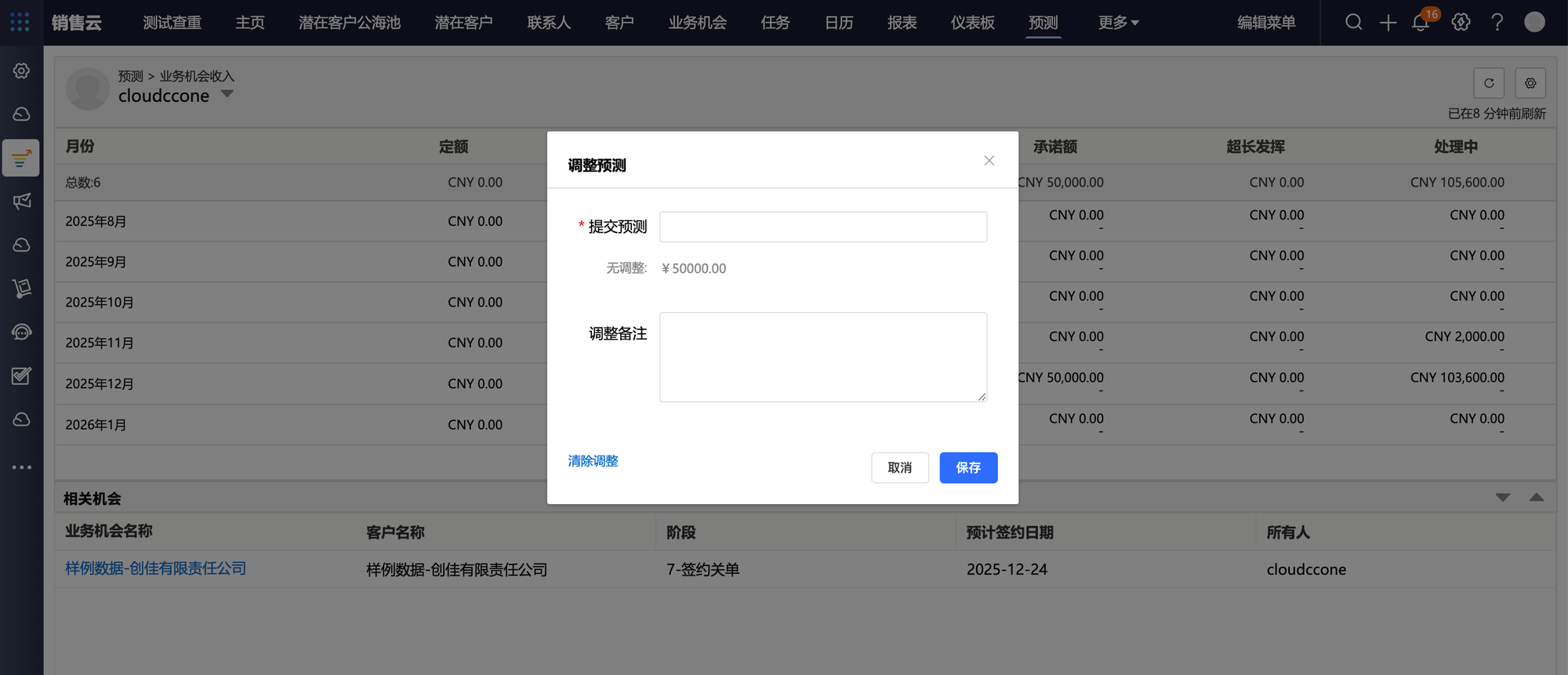Click the 提交预测 input field

coord(822,227)
